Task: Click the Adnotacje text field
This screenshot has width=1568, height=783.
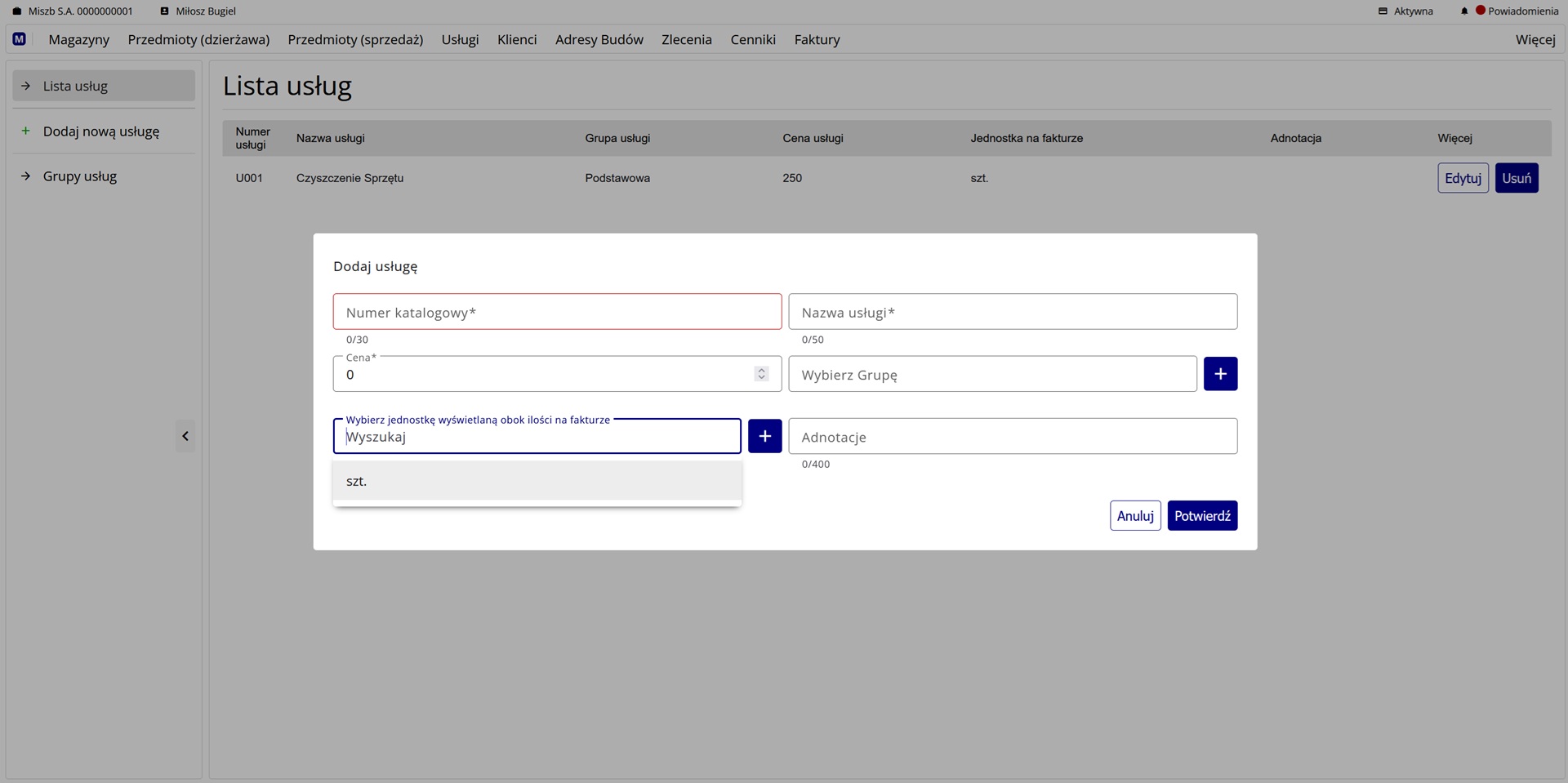Action: coord(1012,437)
